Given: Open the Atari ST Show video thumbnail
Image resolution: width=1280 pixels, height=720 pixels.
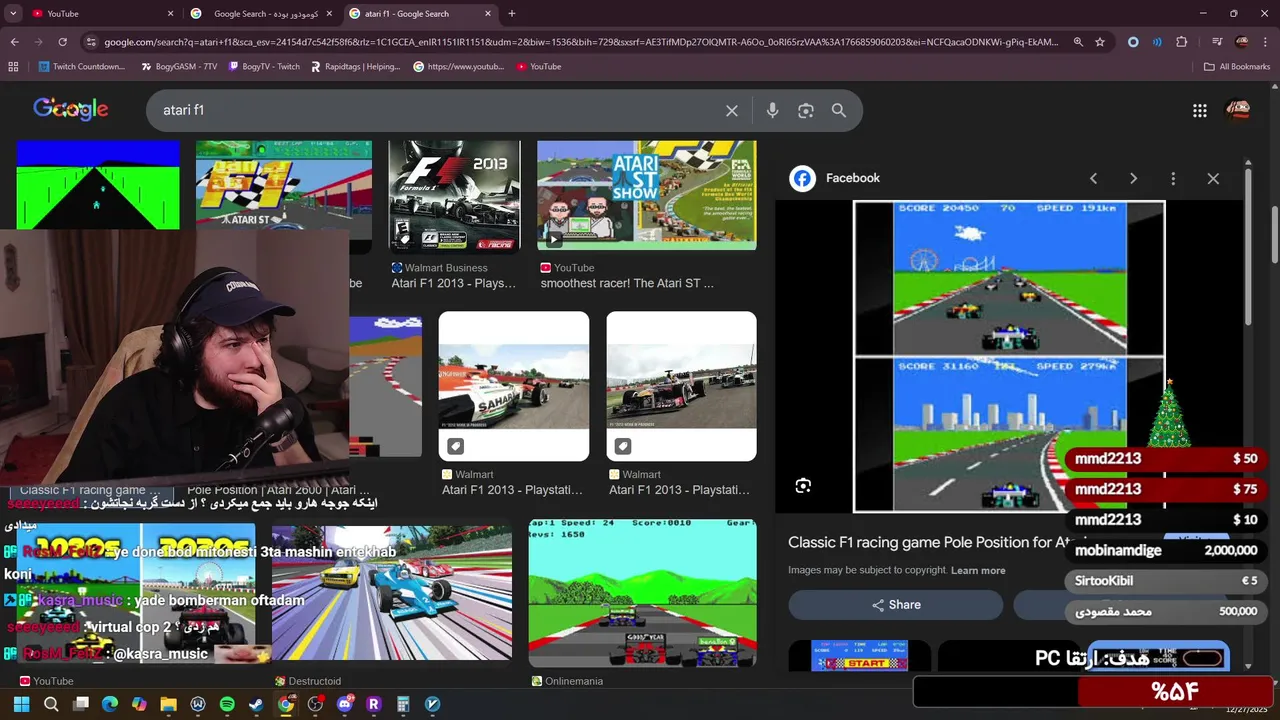Looking at the screenshot, I should 647,195.
